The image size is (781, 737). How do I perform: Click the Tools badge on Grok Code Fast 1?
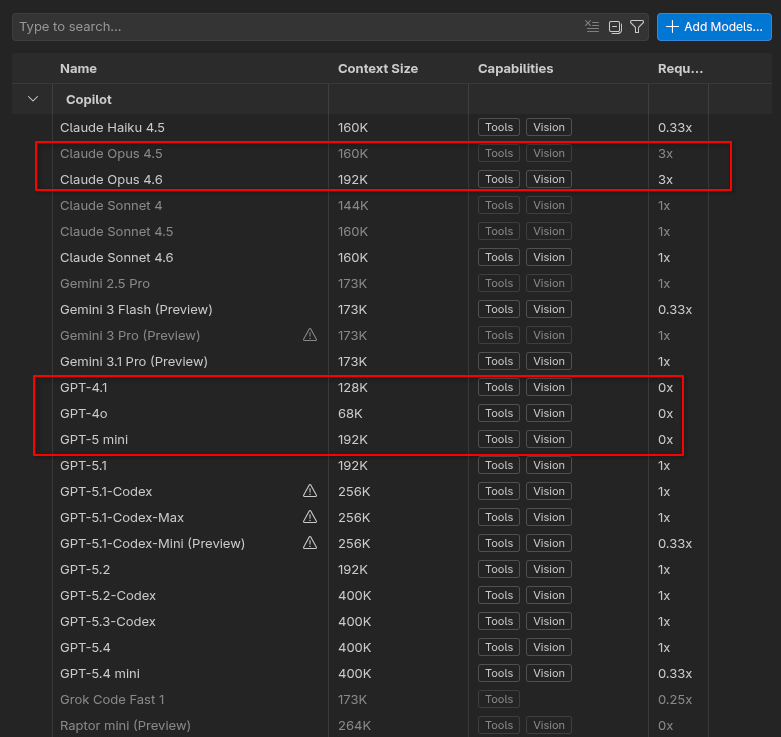coord(499,699)
